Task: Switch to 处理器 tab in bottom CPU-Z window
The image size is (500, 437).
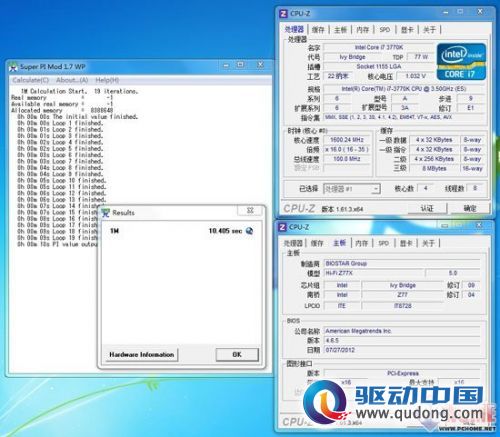Action: [293, 243]
